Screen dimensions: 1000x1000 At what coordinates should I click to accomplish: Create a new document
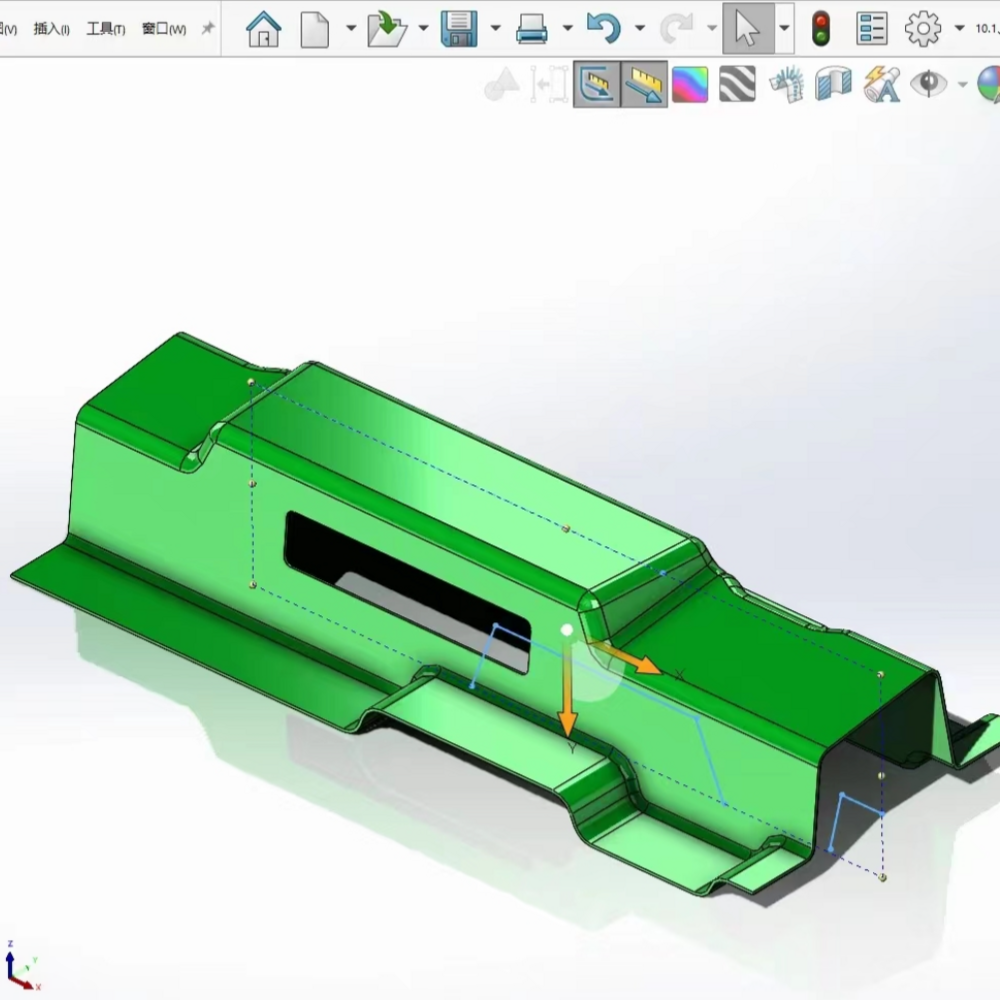(x=315, y=29)
